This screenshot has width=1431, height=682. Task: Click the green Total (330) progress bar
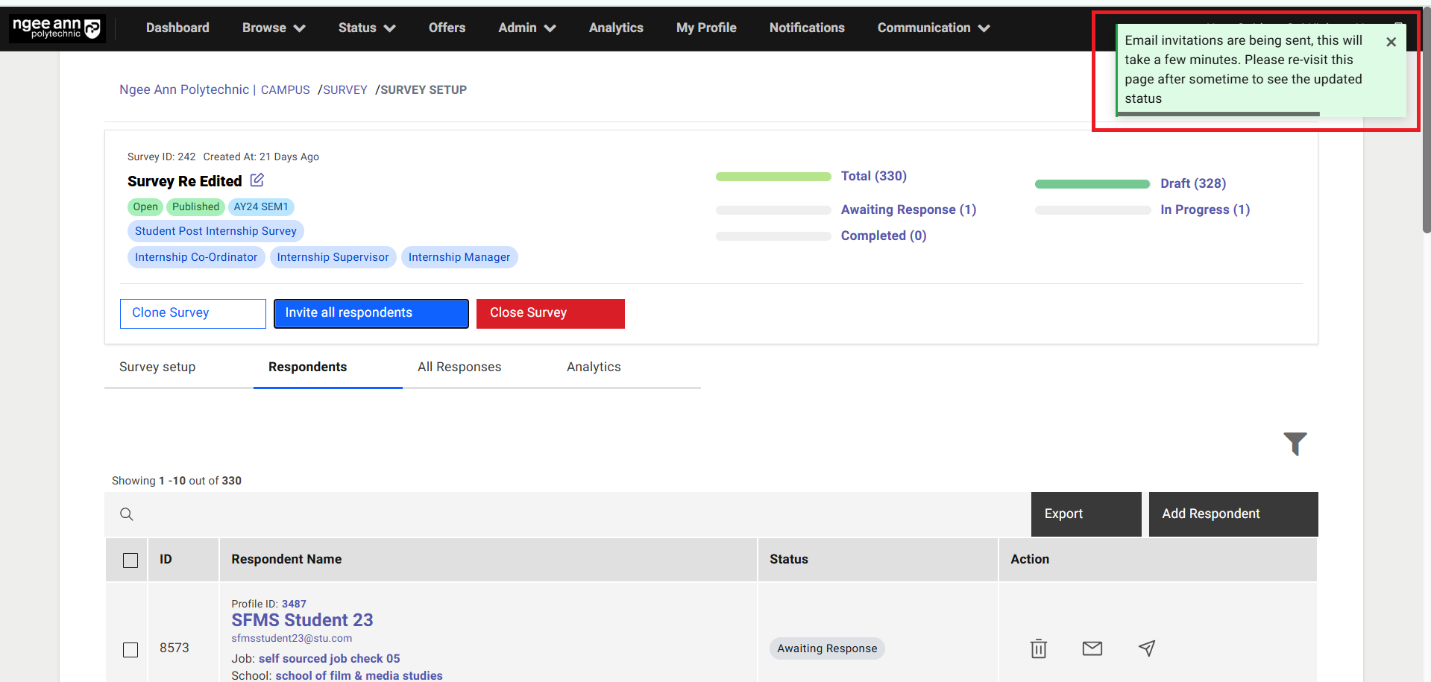click(x=773, y=176)
